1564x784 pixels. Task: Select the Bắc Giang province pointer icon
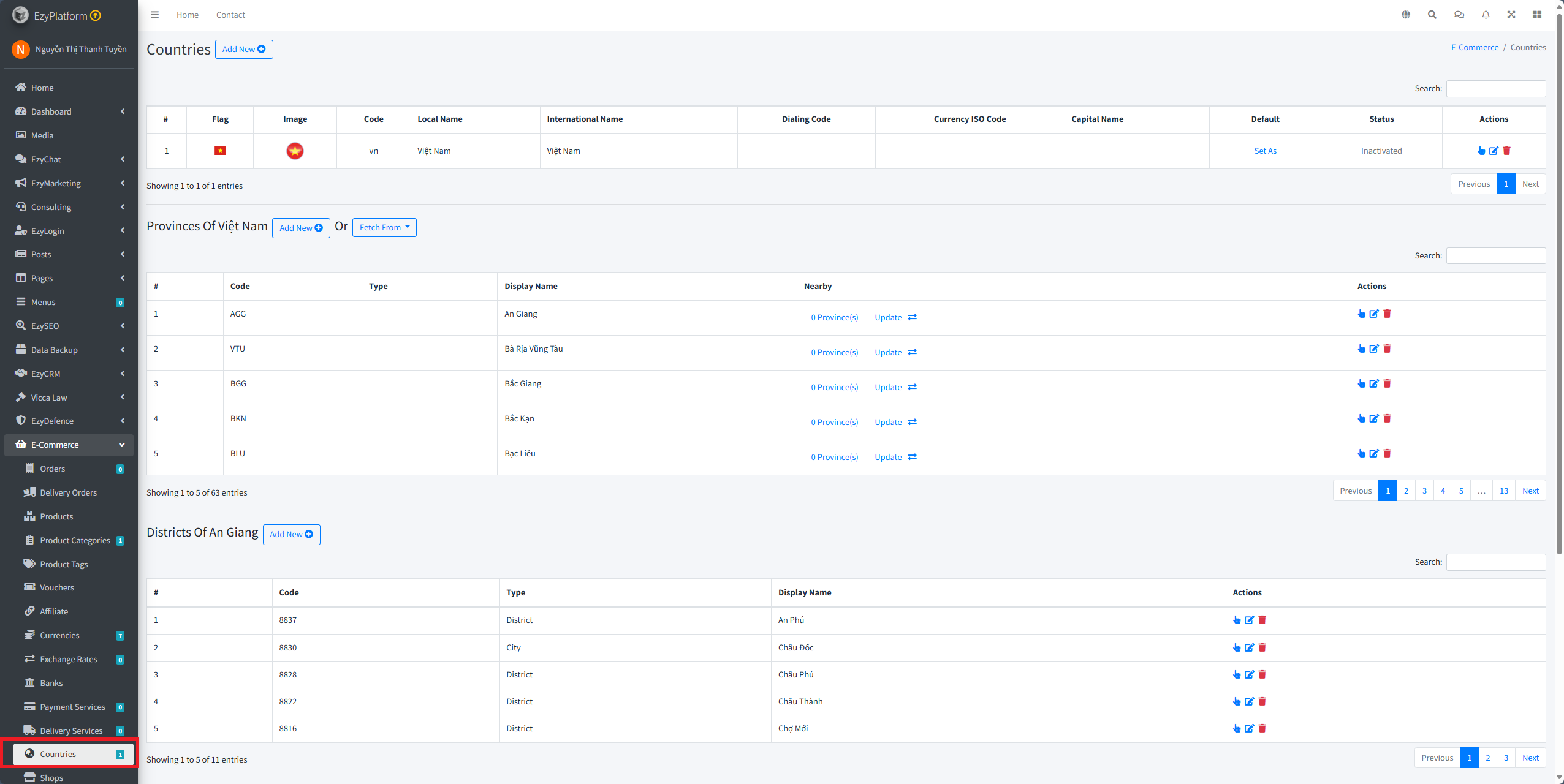[1362, 383]
